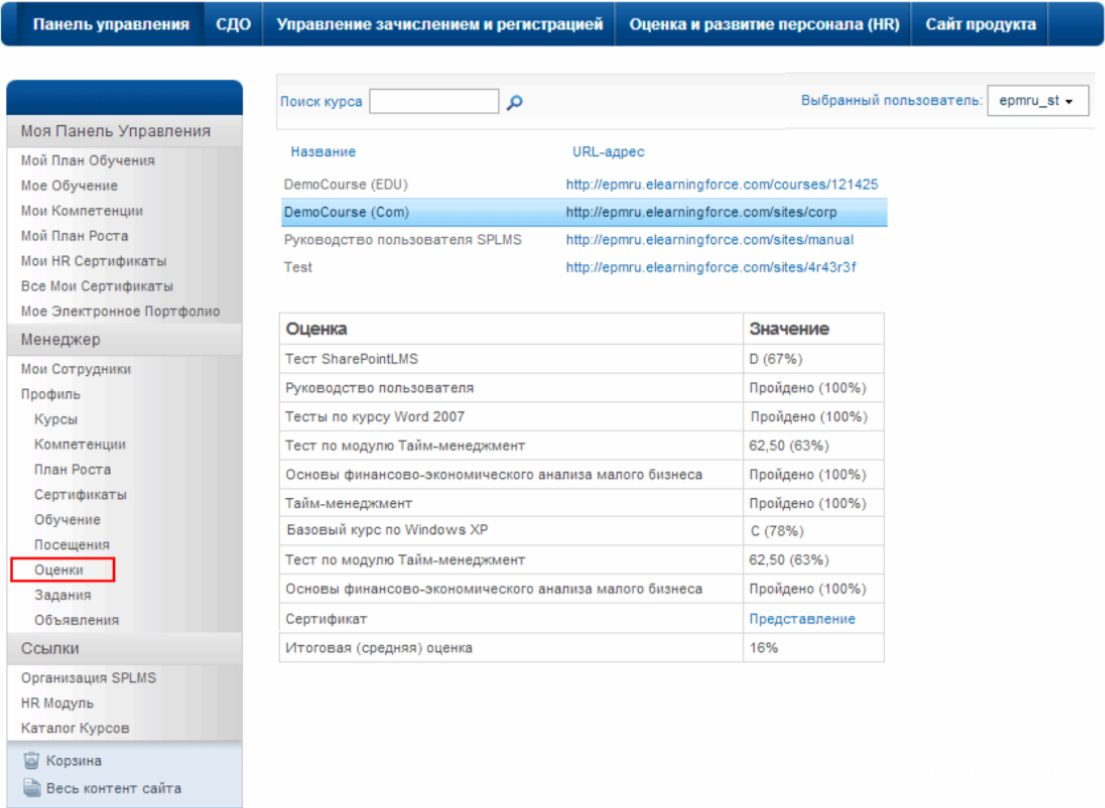Open План Роста under Профиль
This screenshot has width=1105, height=808.
(x=72, y=470)
